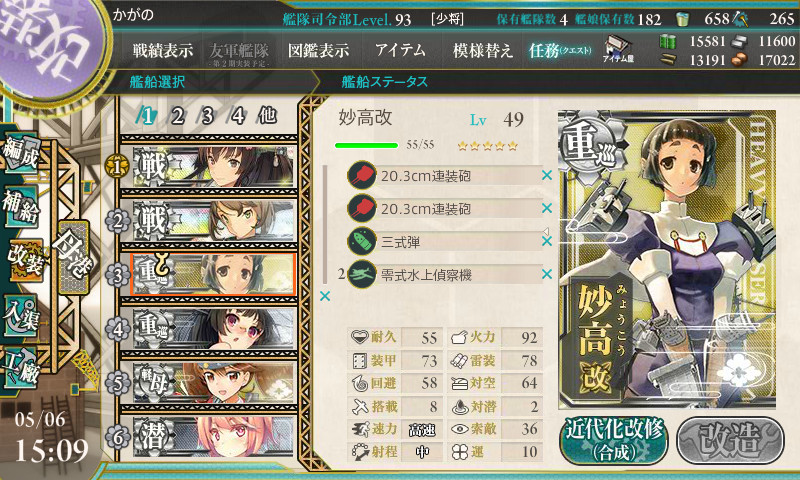
Task: Click the 零式水上偵察機 seaplane icon
Action: coord(362,274)
